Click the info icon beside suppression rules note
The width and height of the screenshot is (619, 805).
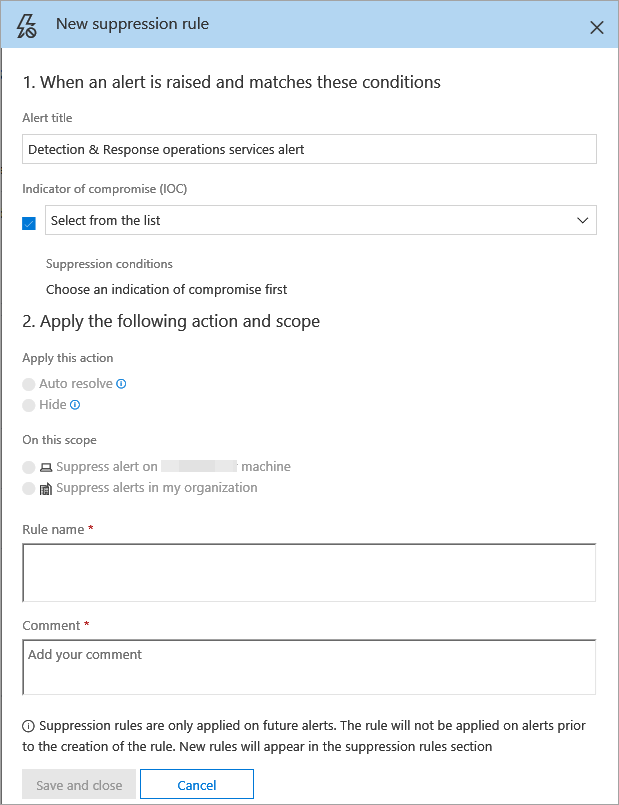point(28,726)
